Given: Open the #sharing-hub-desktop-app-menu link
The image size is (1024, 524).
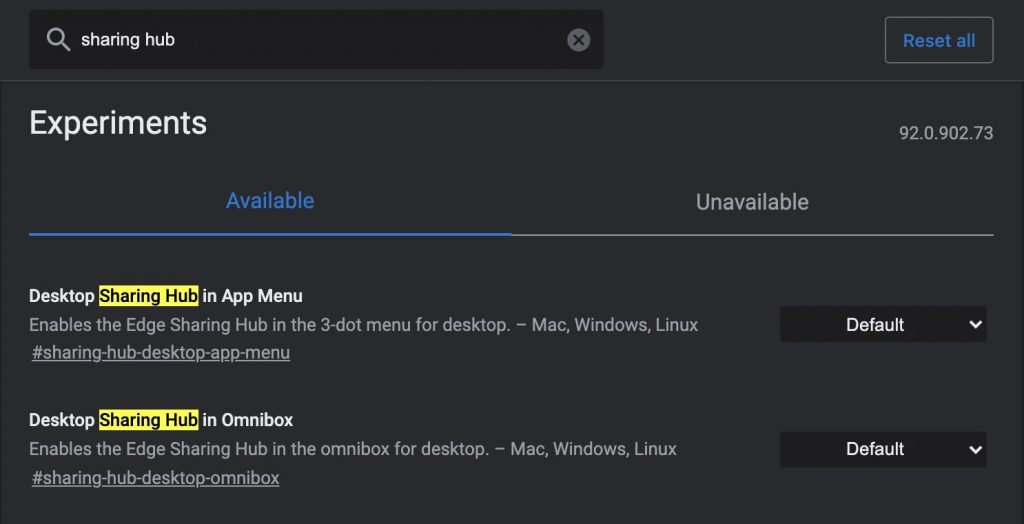Looking at the screenshot, I should tap(161, 353).
